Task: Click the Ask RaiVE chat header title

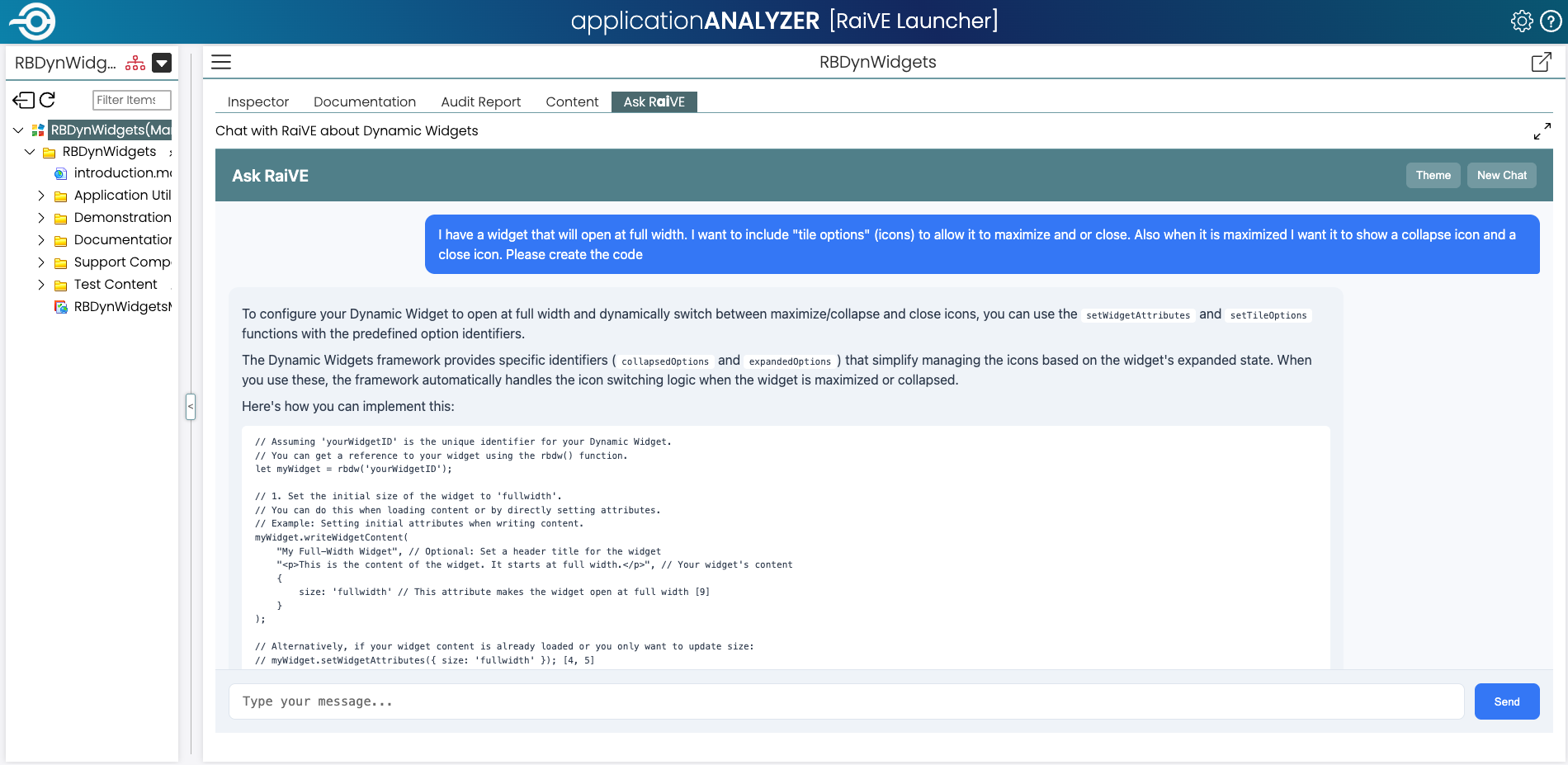Action: point(270,176)
